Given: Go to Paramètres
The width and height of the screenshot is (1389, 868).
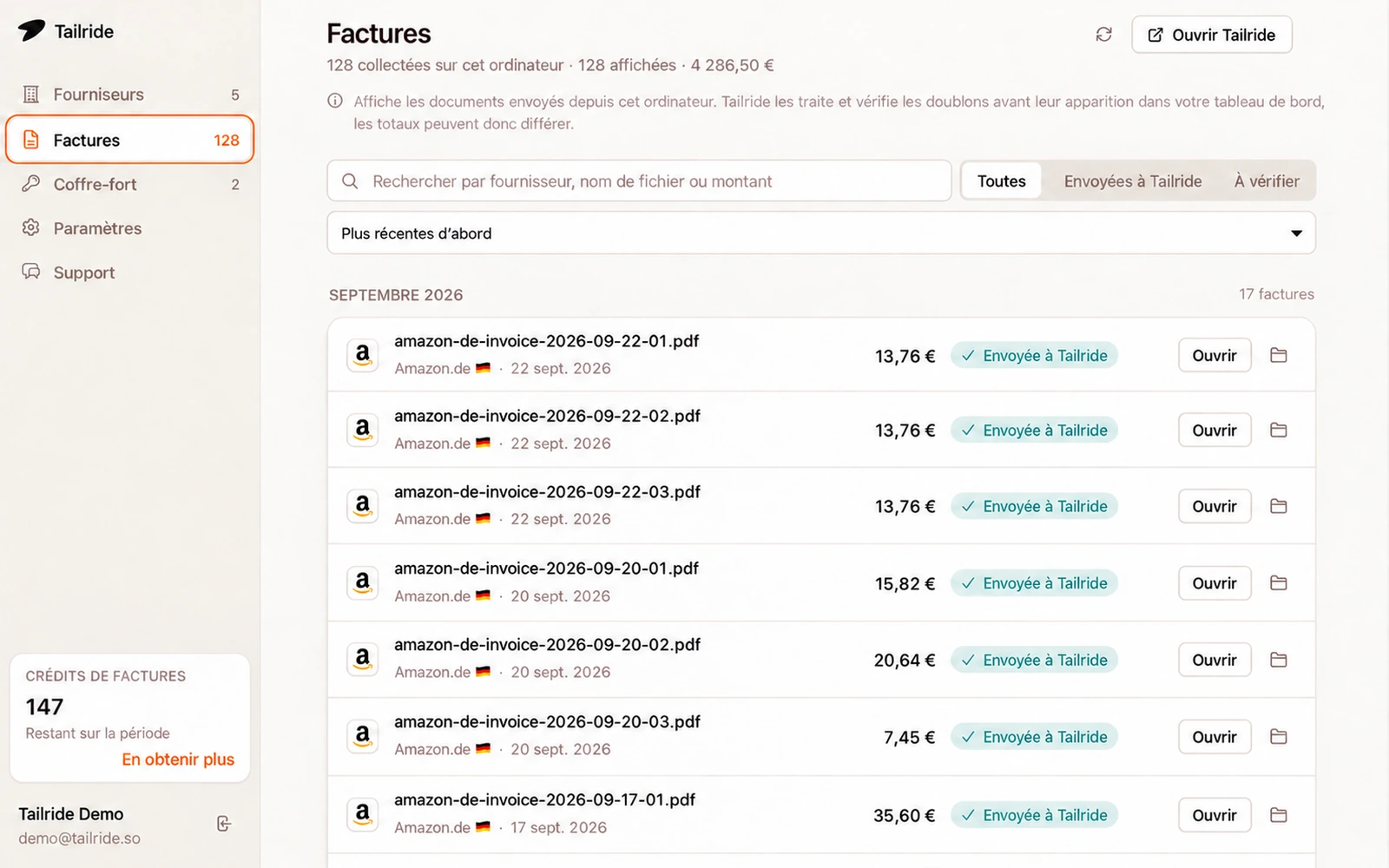Looking at the screenshot, I should point(129,228).
